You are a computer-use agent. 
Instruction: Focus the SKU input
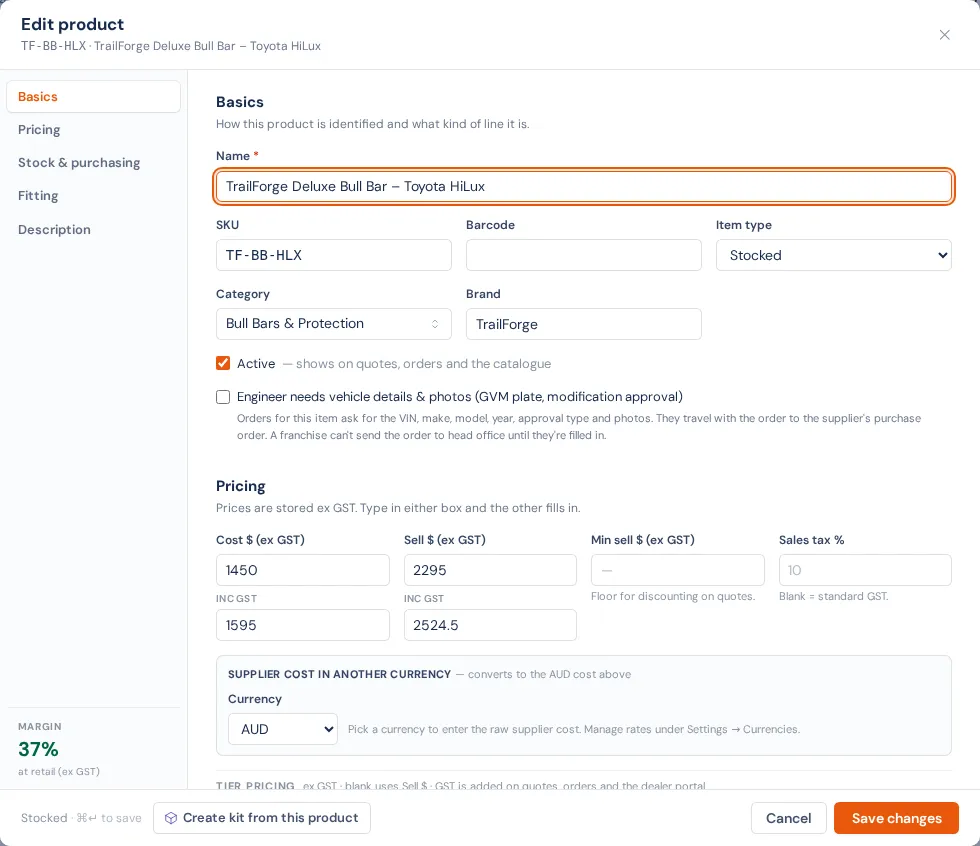click(334, 255)
